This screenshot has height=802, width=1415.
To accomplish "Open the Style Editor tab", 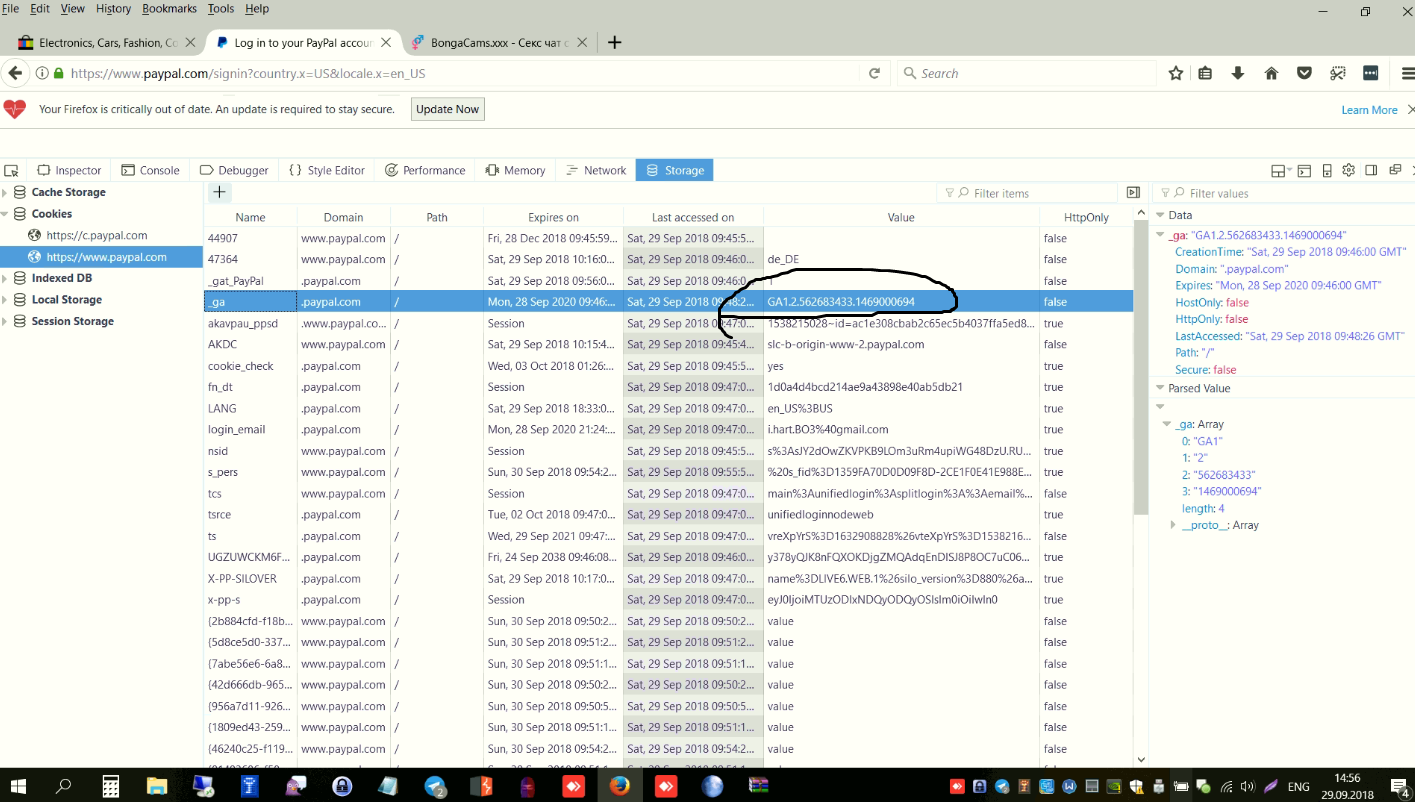I will point(327,170).
